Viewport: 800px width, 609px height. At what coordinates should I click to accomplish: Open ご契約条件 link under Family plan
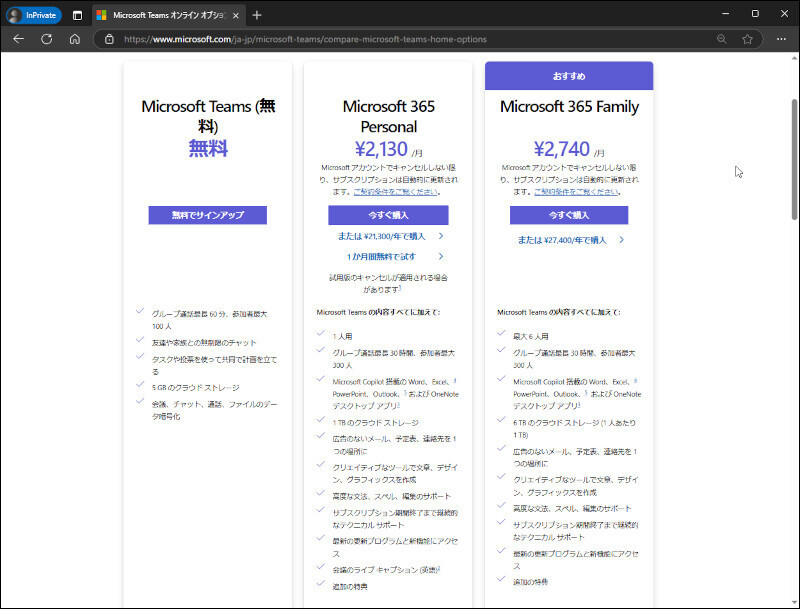(x=576, y=192)
